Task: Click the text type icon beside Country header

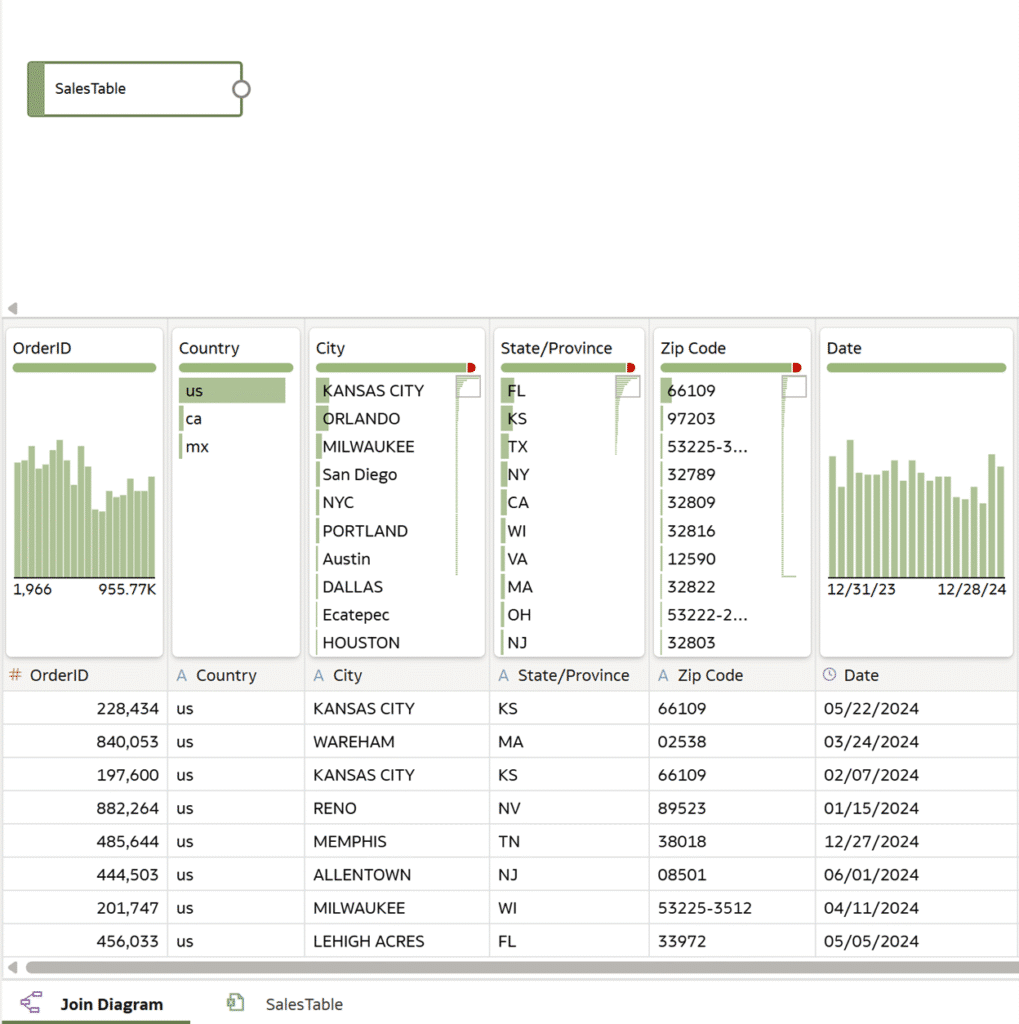Action: pyautogui.click(x=182, y=675)
